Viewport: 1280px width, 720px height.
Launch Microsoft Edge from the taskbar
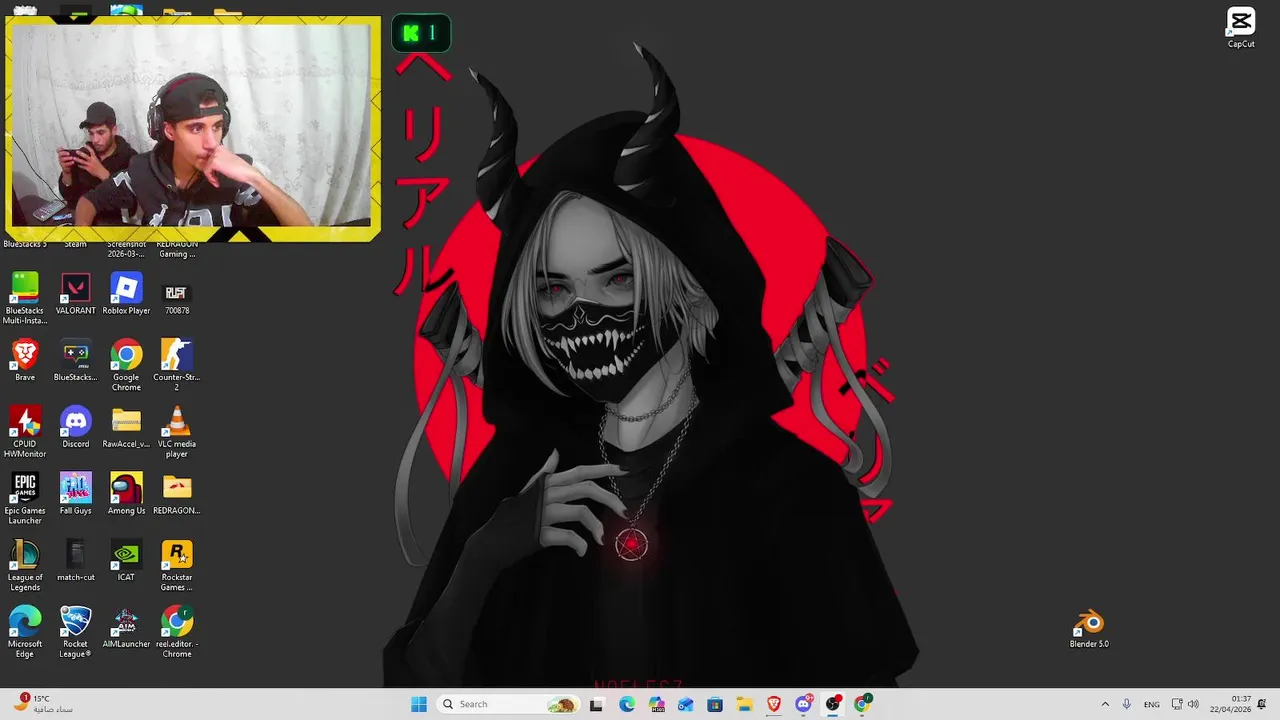[x=627, y=704]
